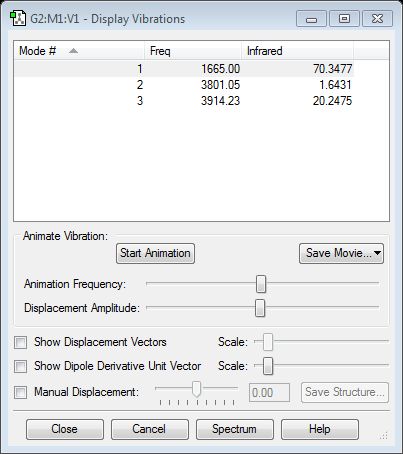
Task: Open the Save Movie dropdown arrow
Action: (x=377, y=253)
